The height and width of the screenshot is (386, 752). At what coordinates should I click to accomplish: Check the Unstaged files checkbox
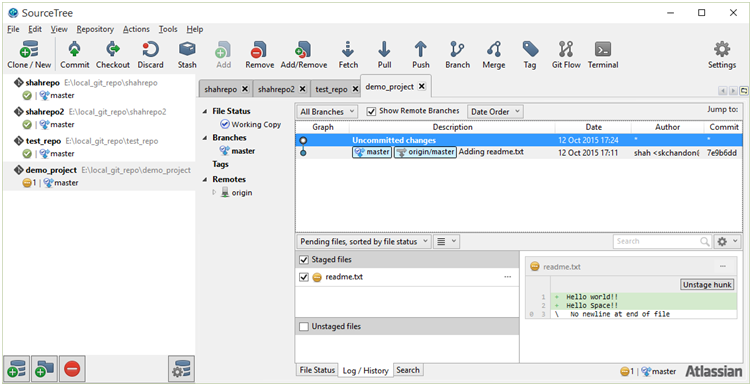[x=303, y=327]
